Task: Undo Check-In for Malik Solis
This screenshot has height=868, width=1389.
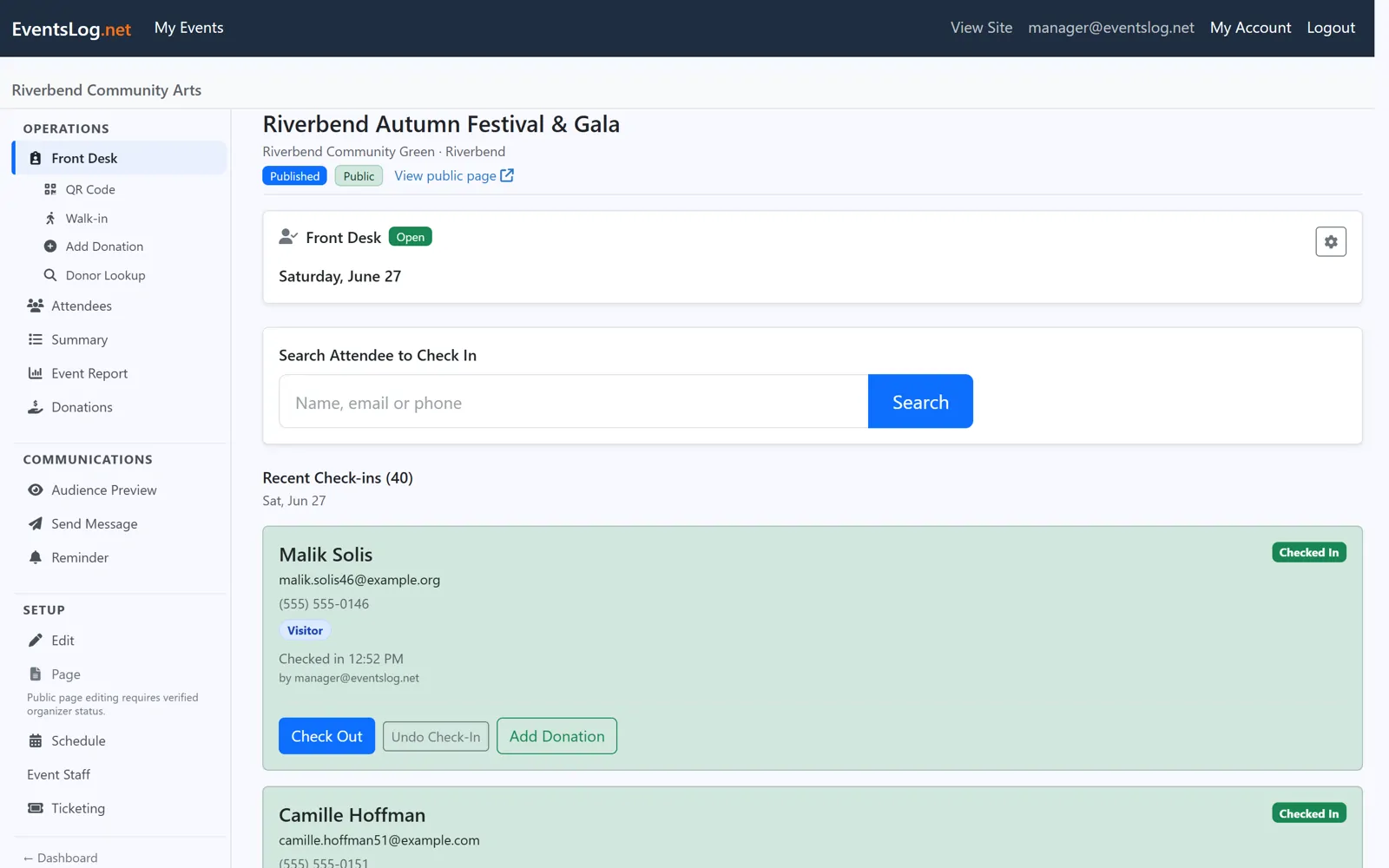Action: click(x=436, y=737)
